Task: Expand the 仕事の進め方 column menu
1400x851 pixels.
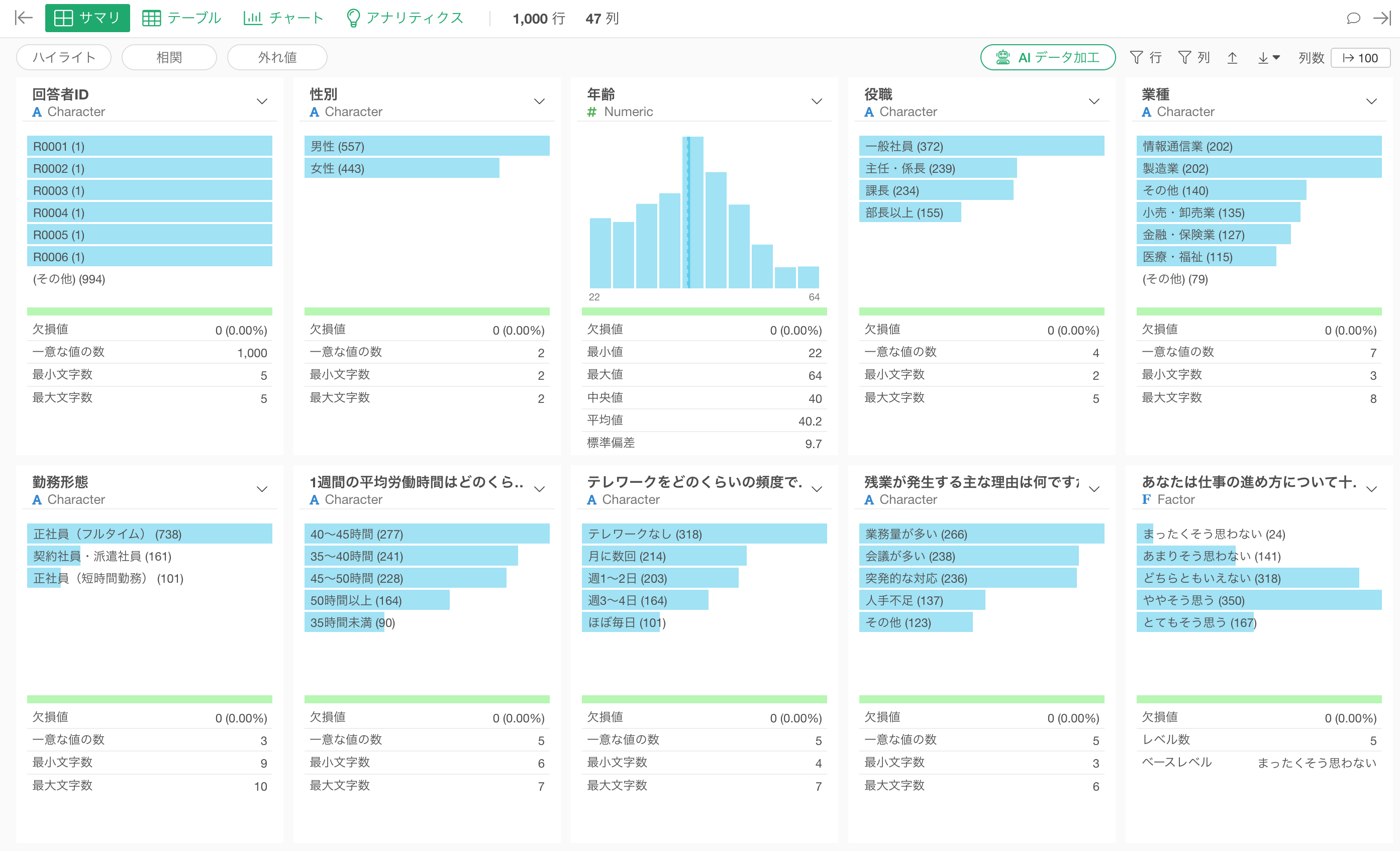Action: point(1371,489)
